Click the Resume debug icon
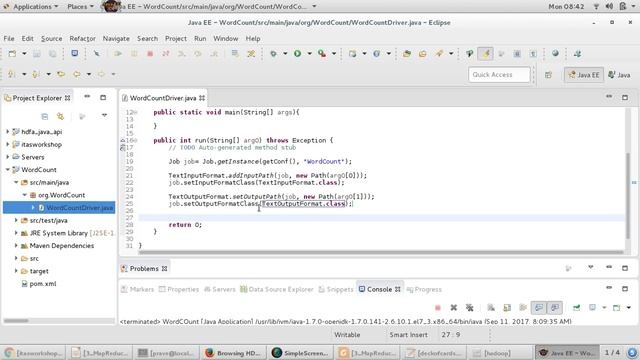640x360 pixels. pos(118,53)
